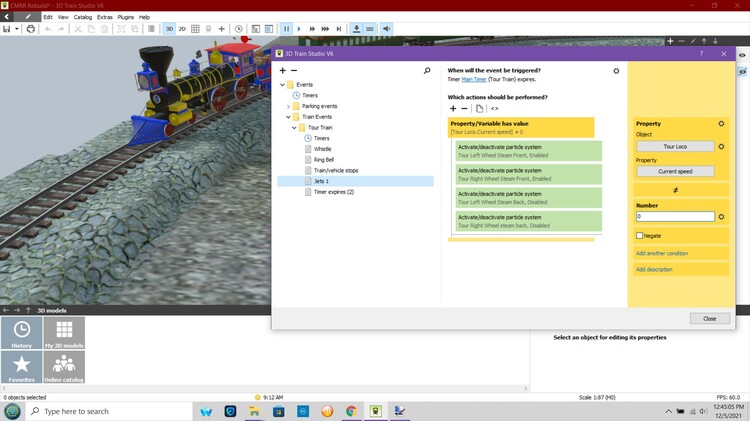Open trigger settings gear icon
Screen dimensions: 750x421
click(x=616, y=71)
